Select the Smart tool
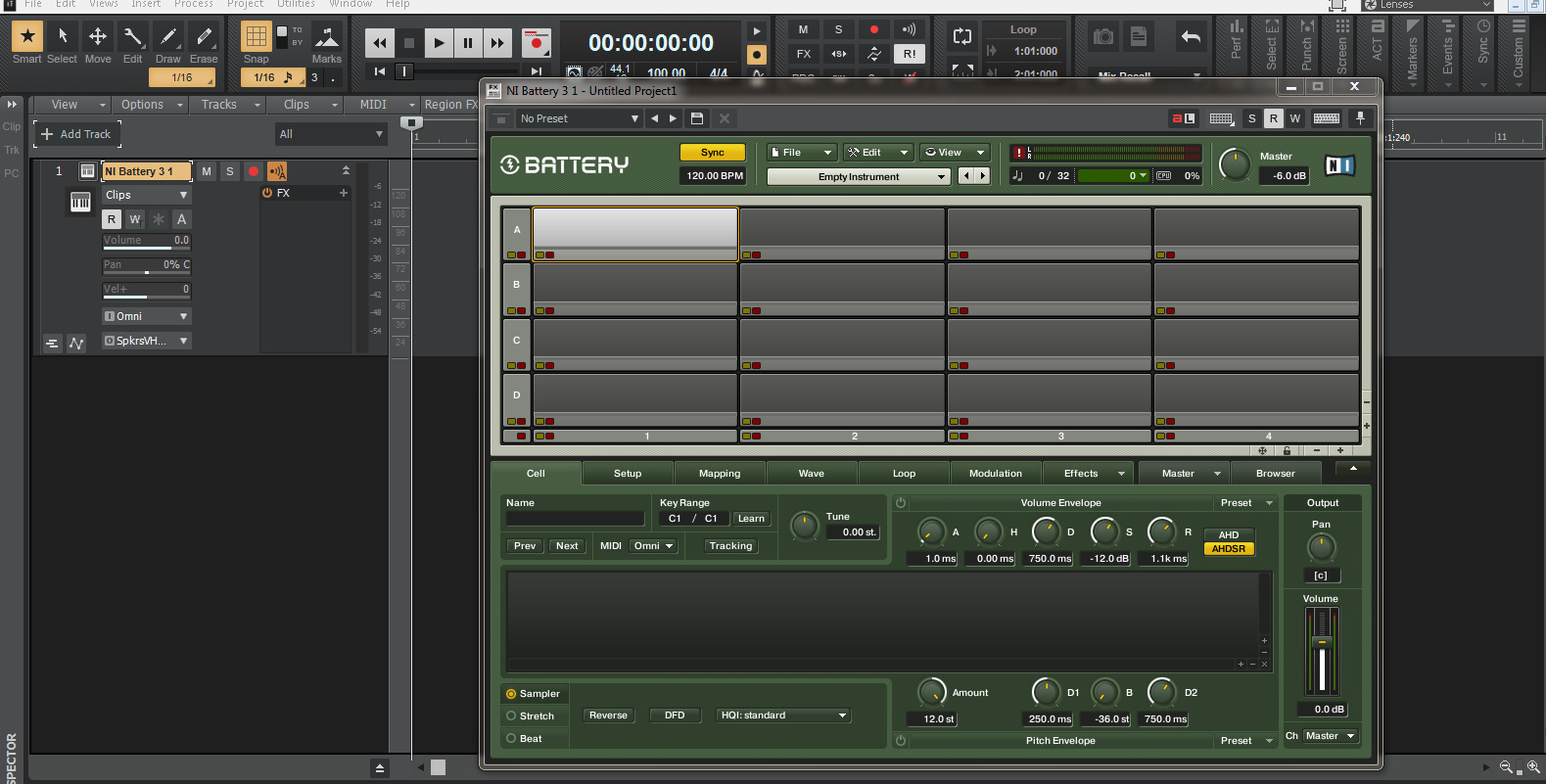The width and height of the screenshot is (1546, 784). pyautogui.click(x=27, y=37)
